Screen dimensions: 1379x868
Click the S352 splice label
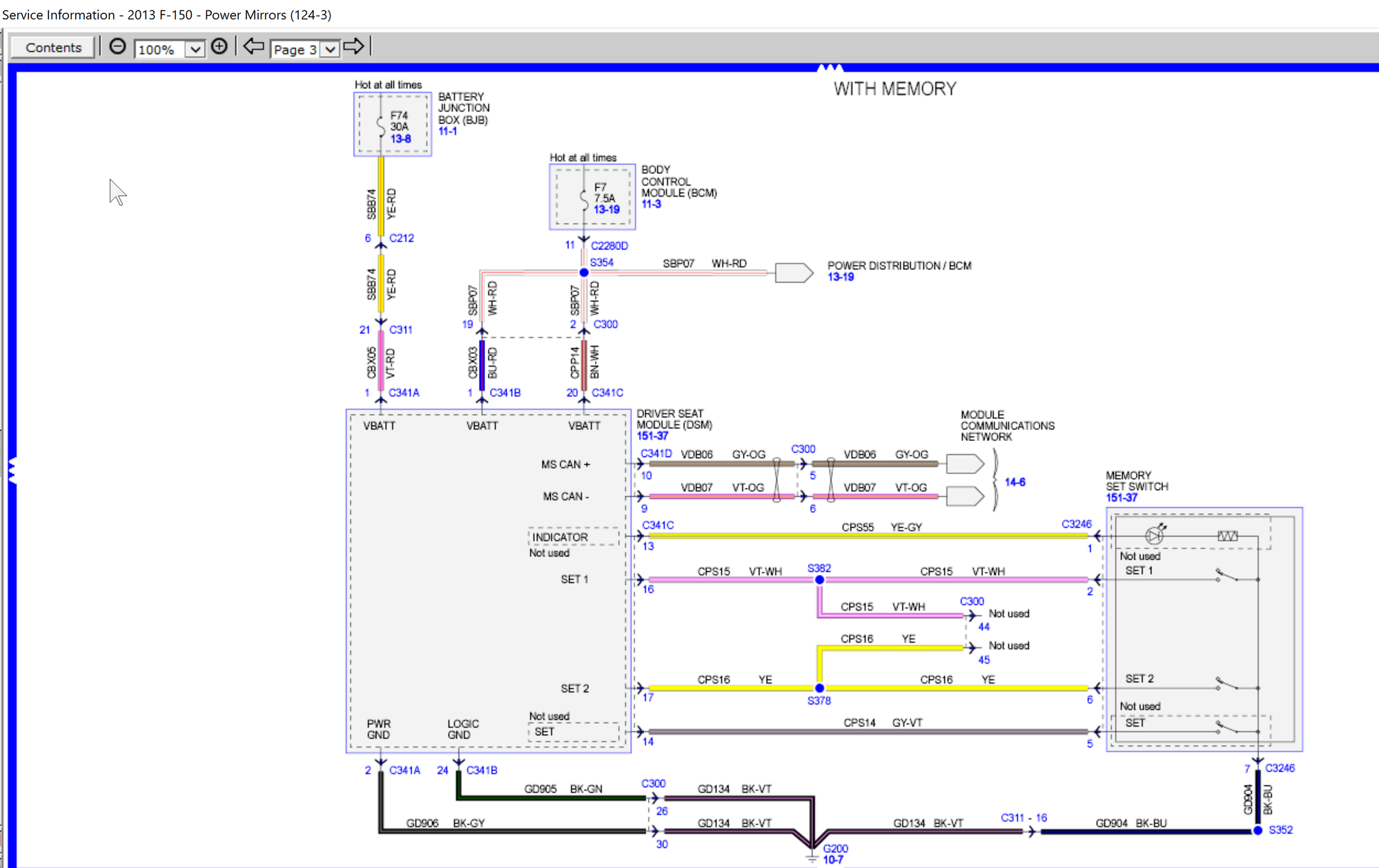click(1281, 830)
